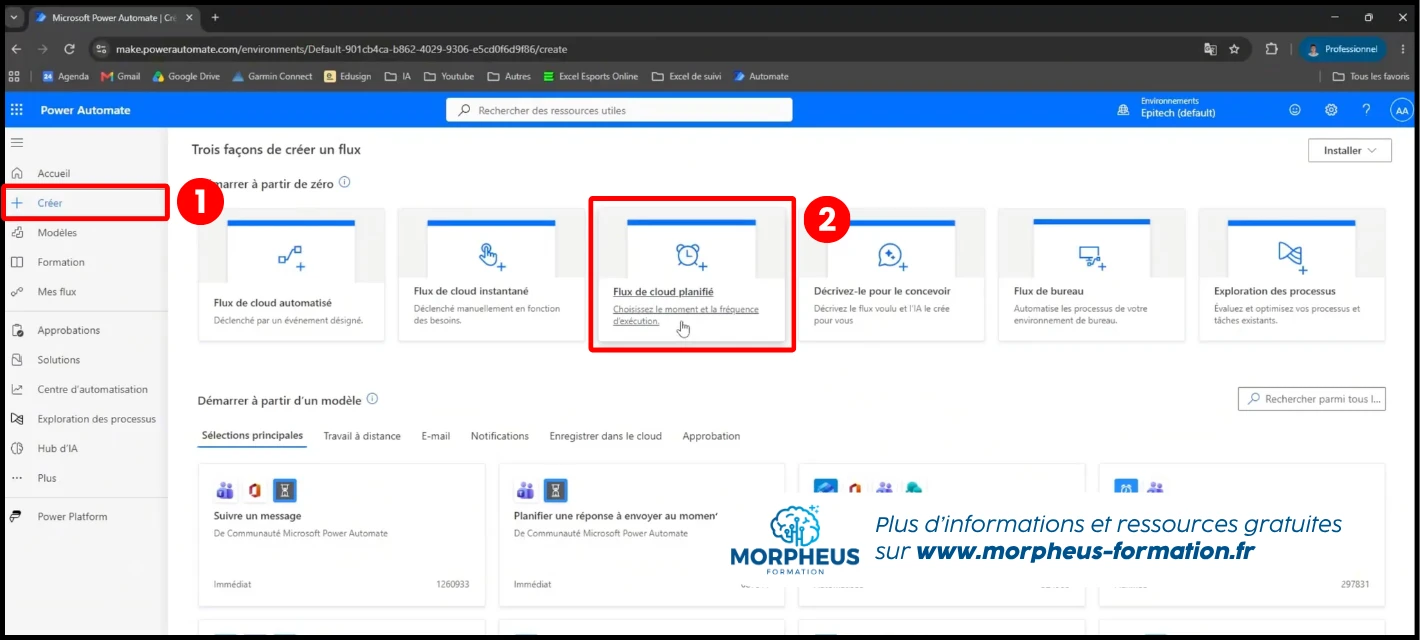Viewport: 1420px width, 640px height.
Task: Open the Suivre un message template
Action: [341, 535]
